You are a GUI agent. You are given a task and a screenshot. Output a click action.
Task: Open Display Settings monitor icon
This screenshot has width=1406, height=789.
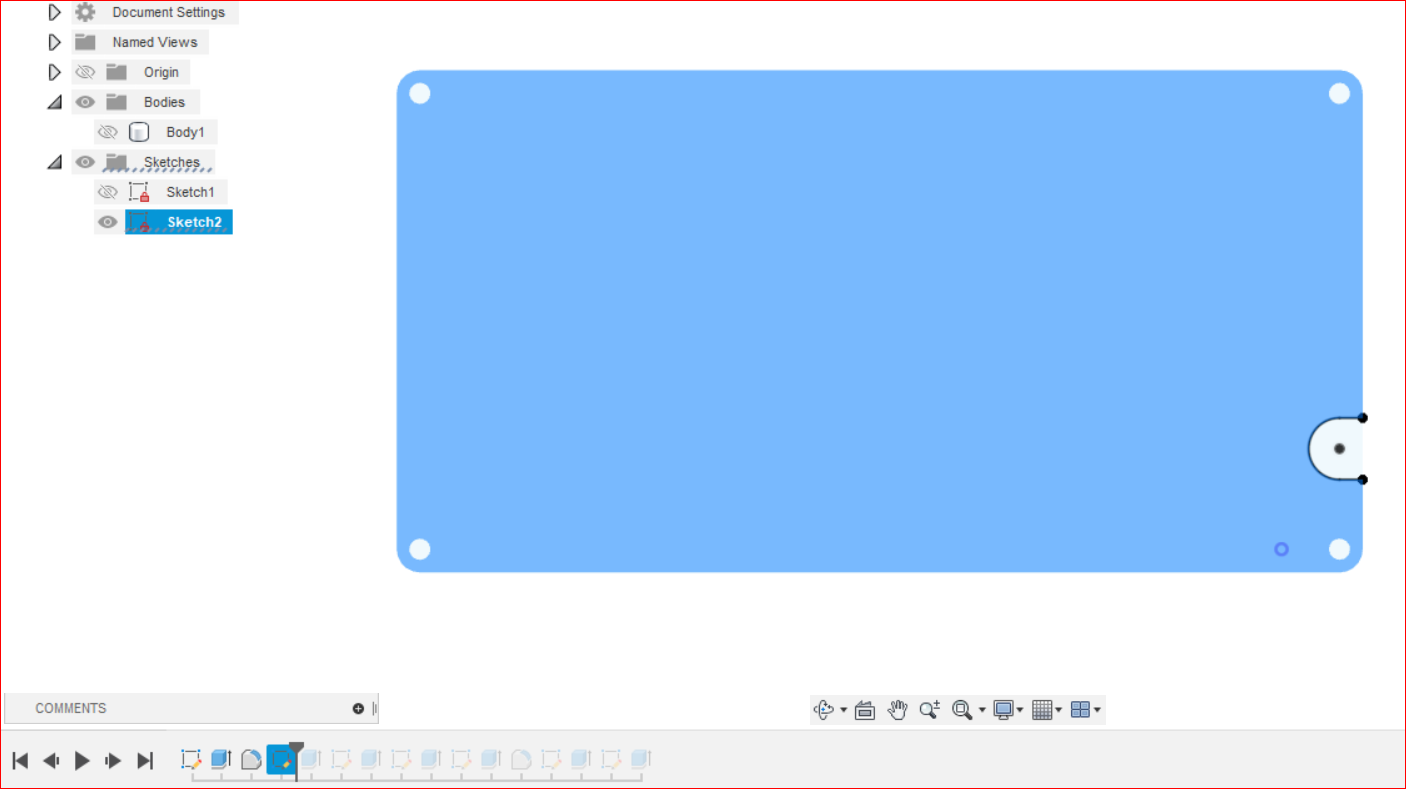click(1003, 710)
